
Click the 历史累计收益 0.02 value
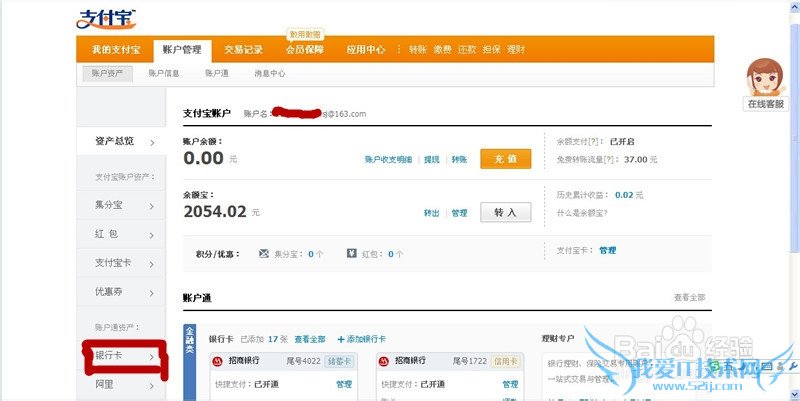point(624,195)
